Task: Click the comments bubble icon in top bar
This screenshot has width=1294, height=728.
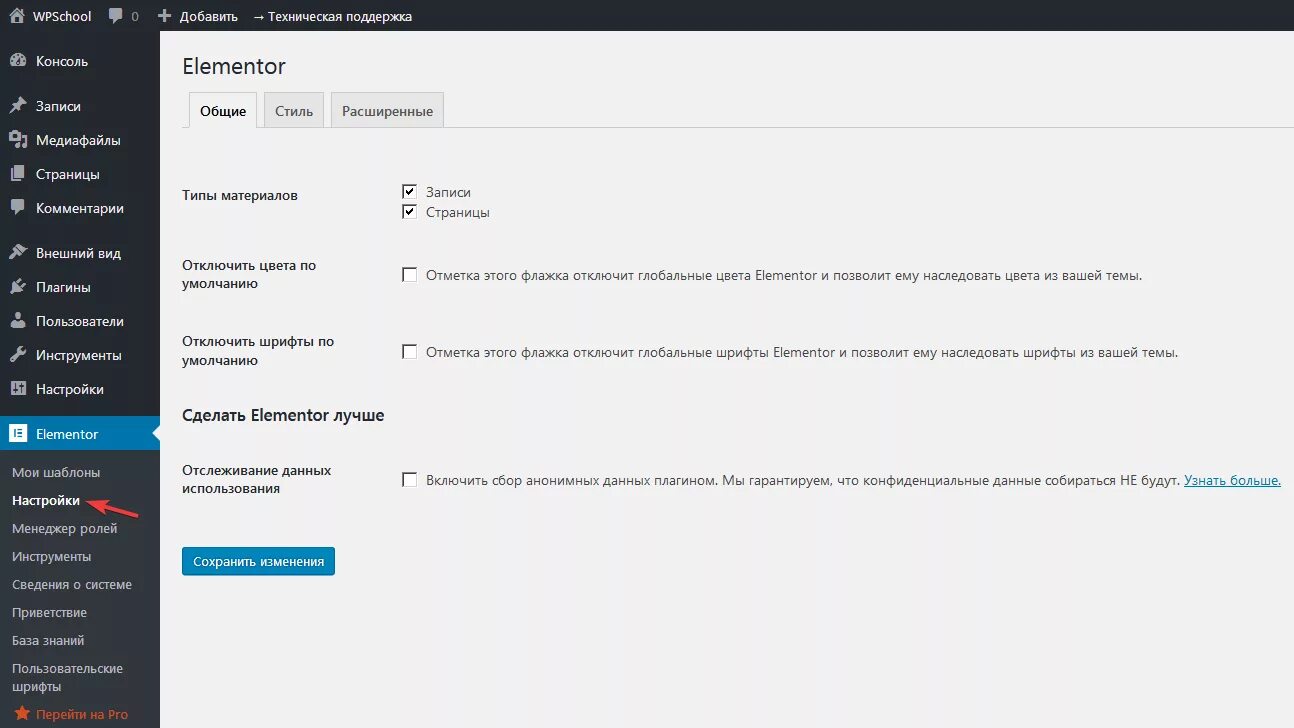Action: pos(116,16)
